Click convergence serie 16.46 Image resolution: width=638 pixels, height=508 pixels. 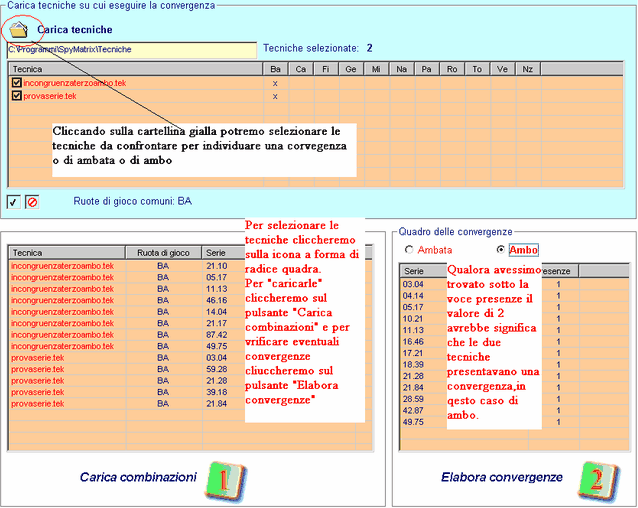click(413, 342)
